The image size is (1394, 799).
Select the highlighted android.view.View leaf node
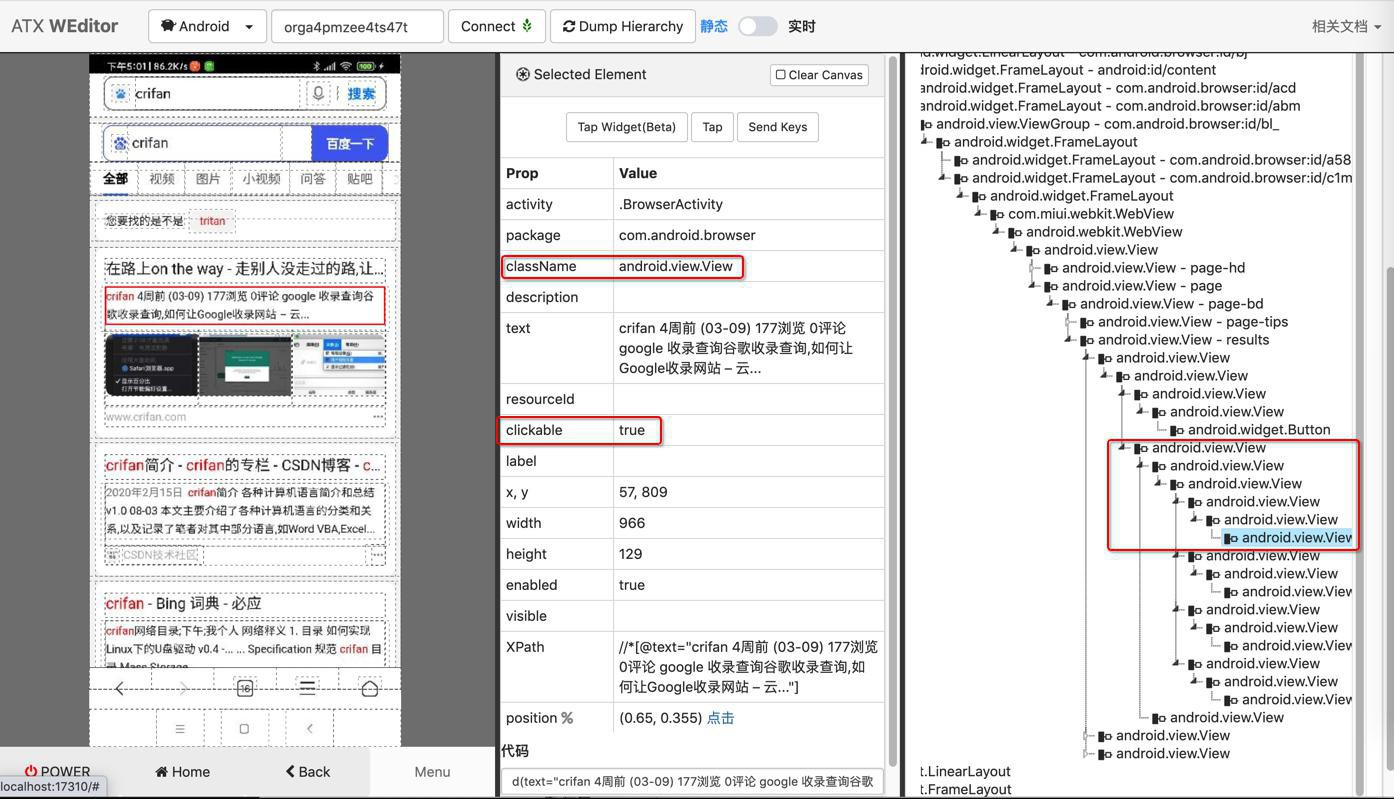pos(1288,538)
